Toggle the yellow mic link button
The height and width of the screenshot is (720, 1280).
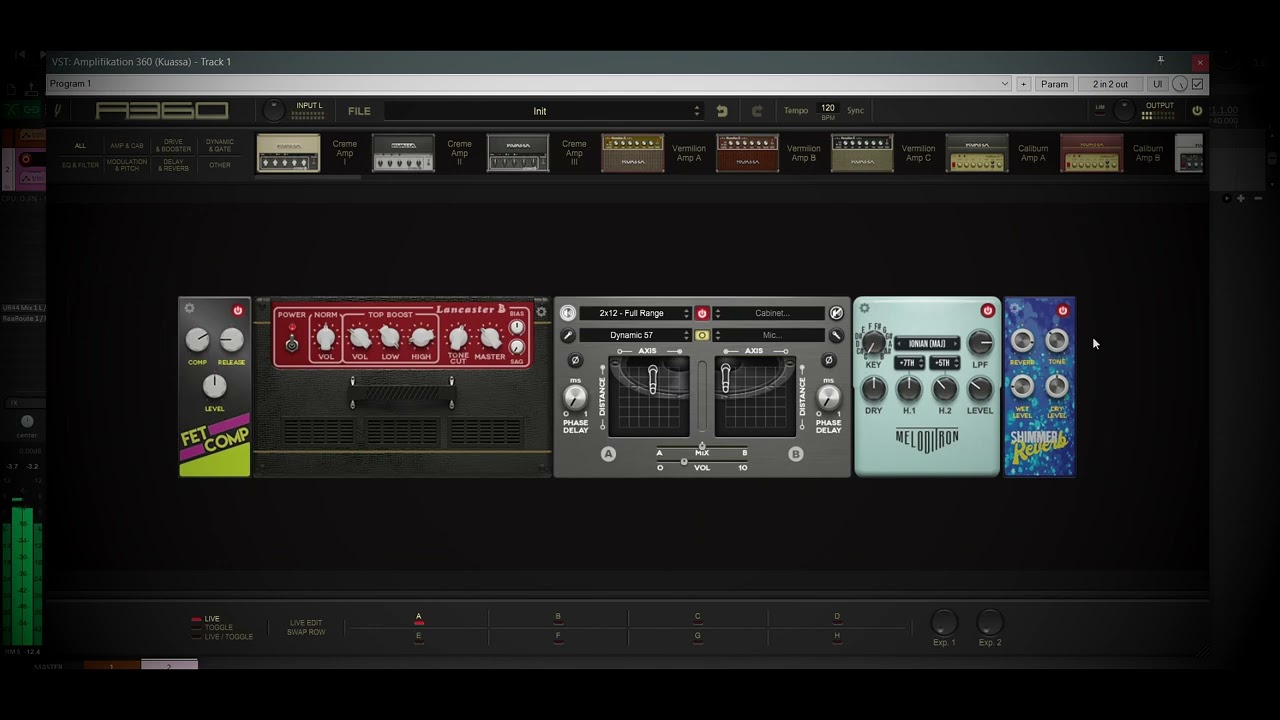(702, 335)
